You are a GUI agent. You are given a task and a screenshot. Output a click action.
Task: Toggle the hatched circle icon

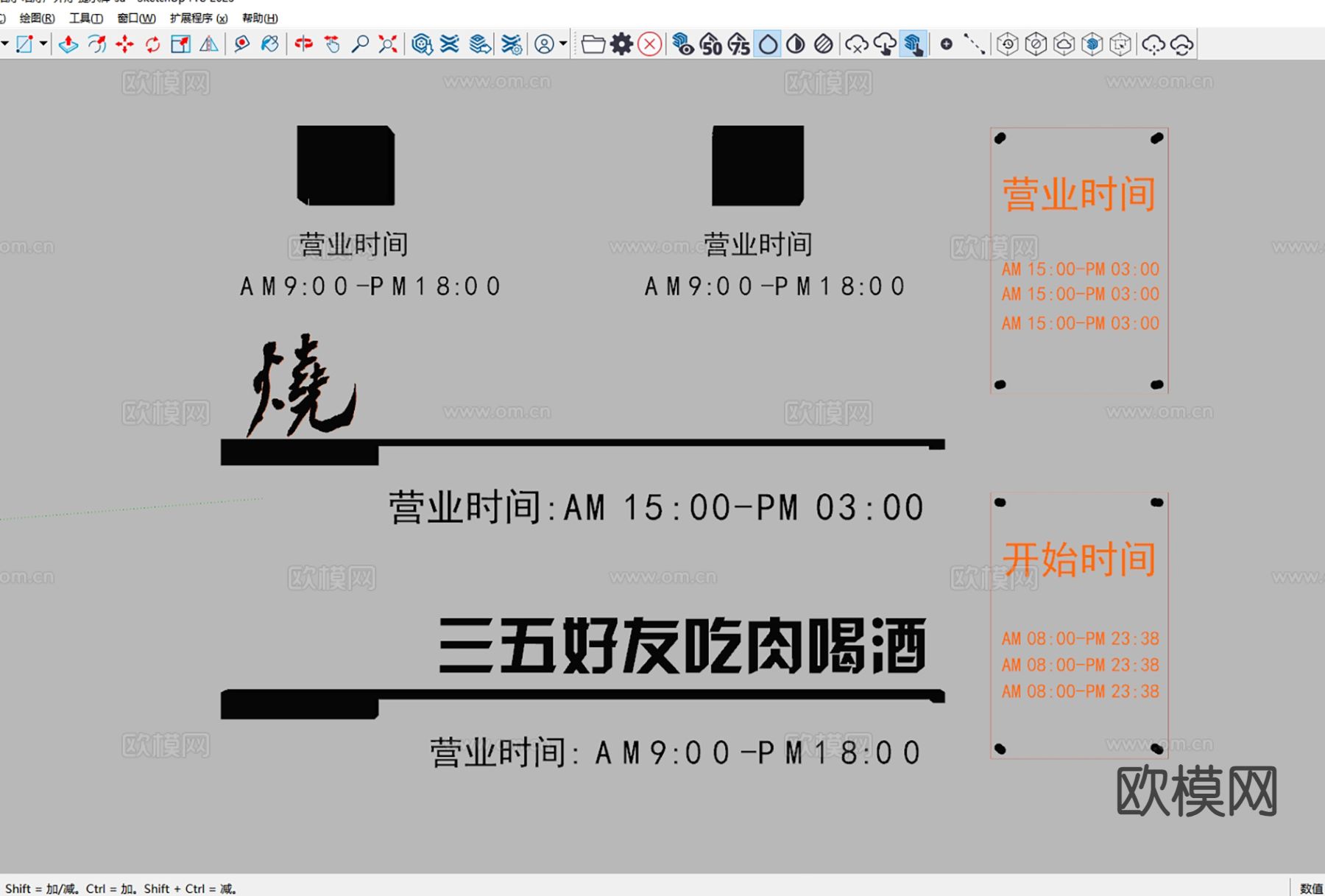(x=824, y=44)
